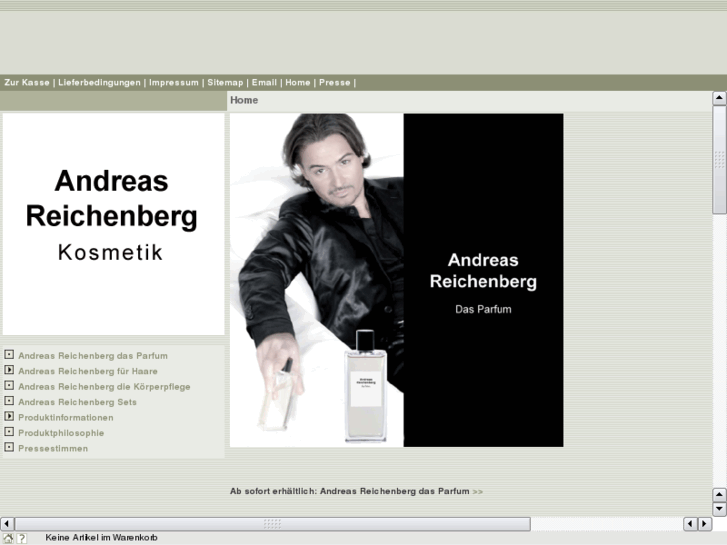Click bullet icon beside Produktphilosophie

pos(9,432)
